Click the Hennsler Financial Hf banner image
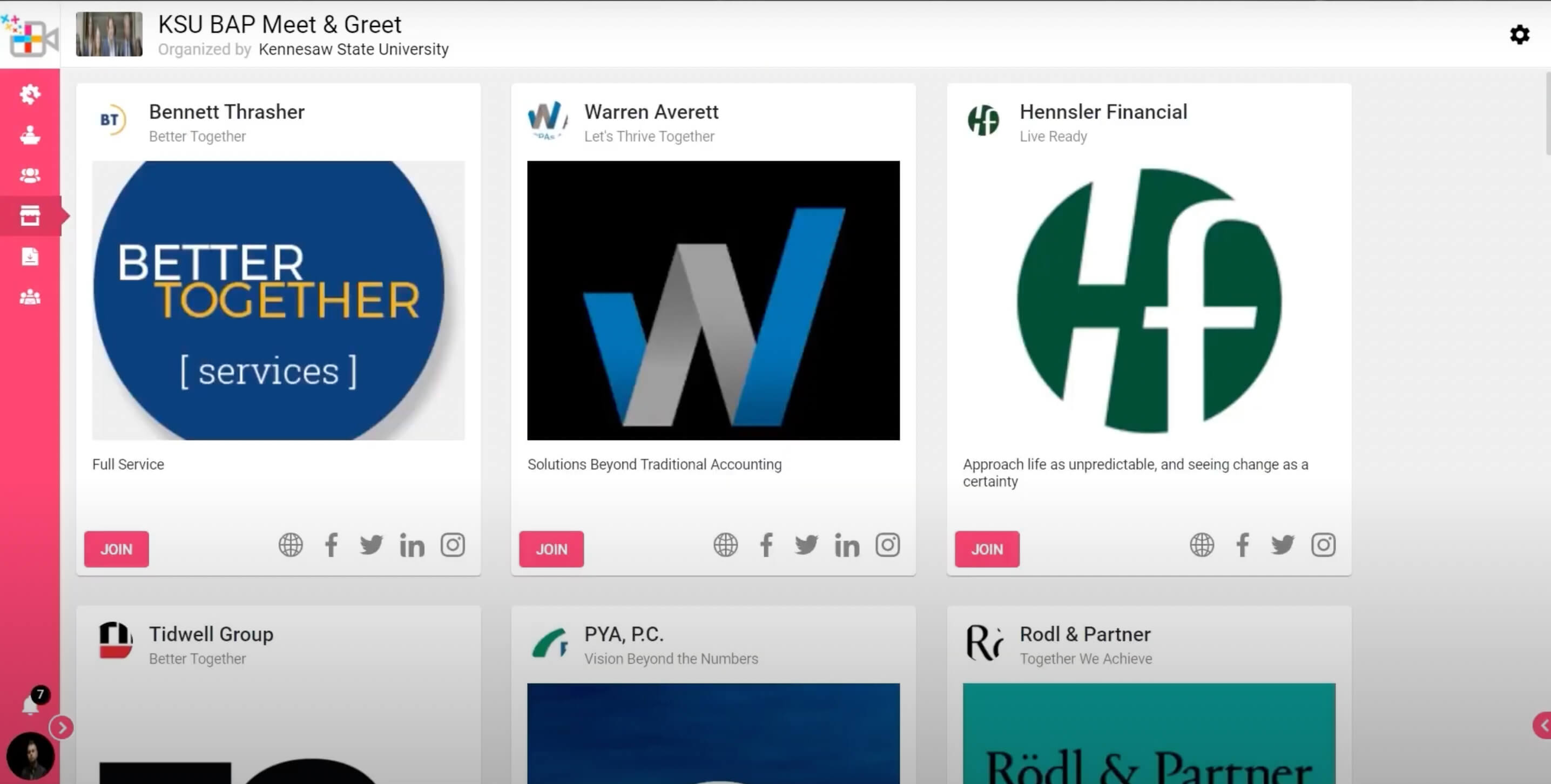1551x784 pixels. (x=1149, y=300)
